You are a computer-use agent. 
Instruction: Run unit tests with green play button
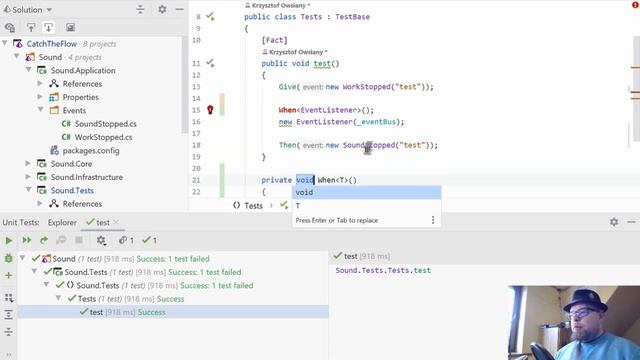click(x=9, y=240)
